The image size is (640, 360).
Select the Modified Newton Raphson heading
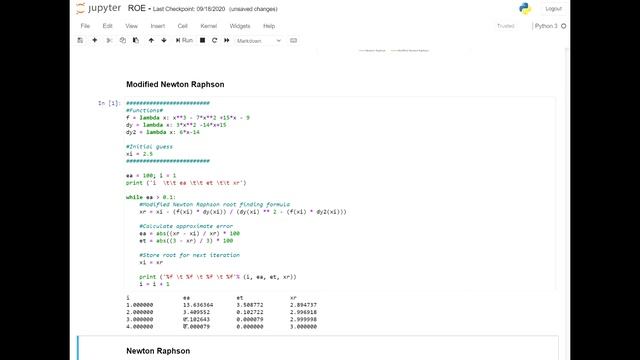click(175, 84)
